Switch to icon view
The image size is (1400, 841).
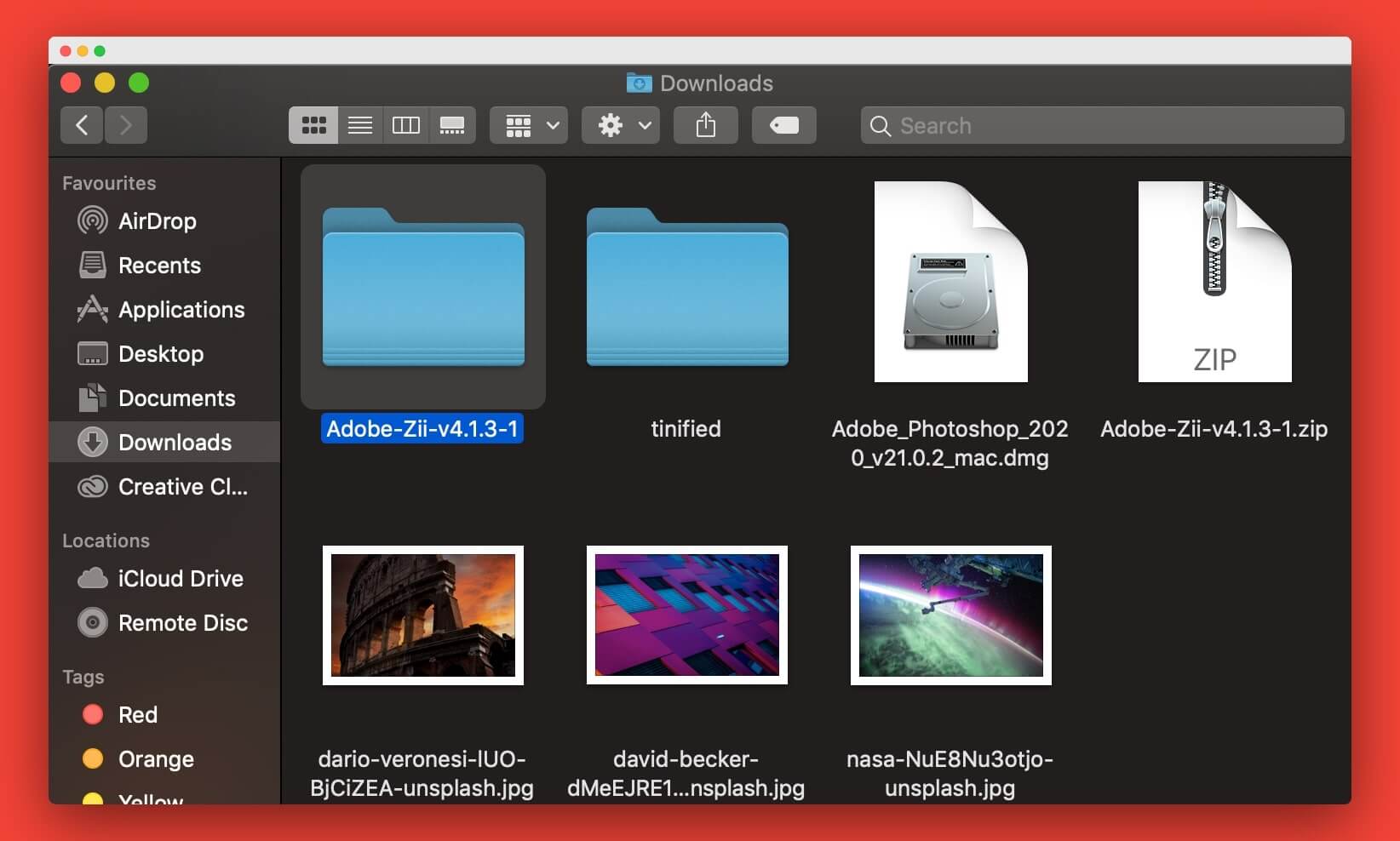click(313, 125)
